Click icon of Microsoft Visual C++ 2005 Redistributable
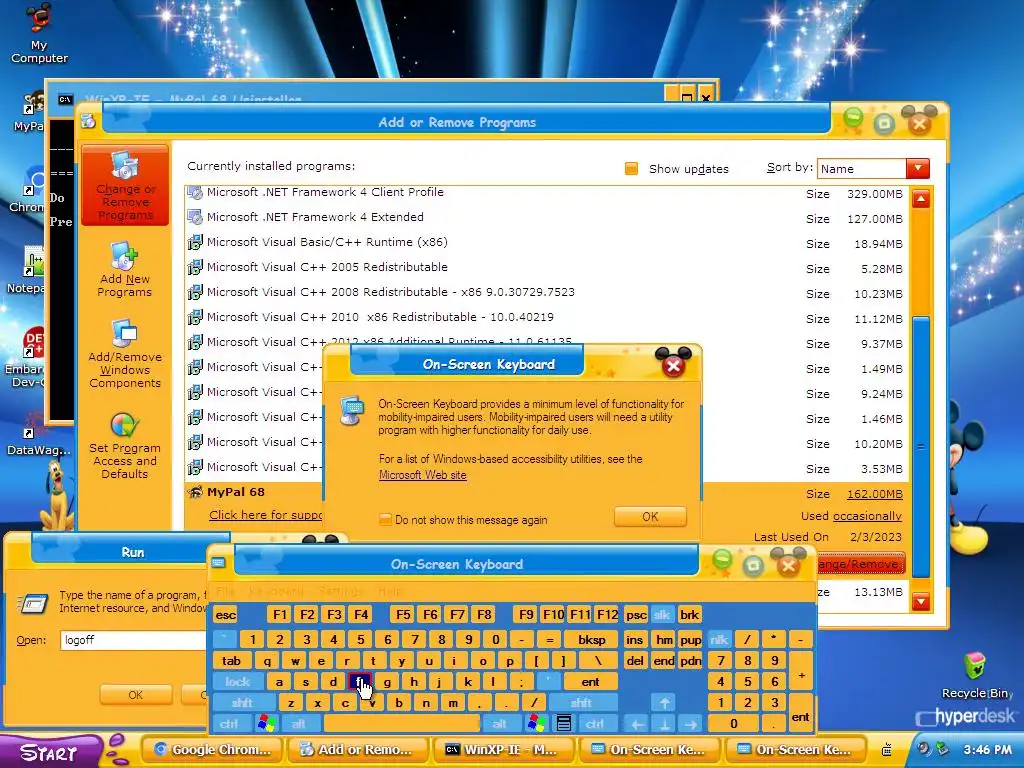Image resolution: width=1024 pixels, height=768 pixels. (x=195, y=267)
